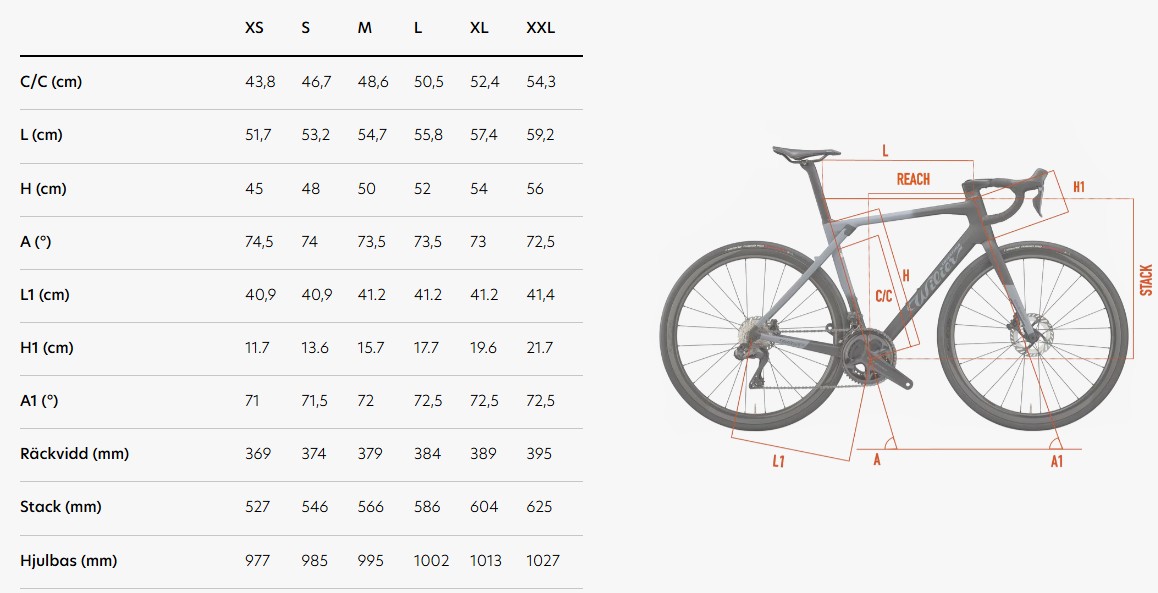This screenshot has height=593, width=1158.
Task: Select the H1 label near handlebars
Action: click(1079, 187)
